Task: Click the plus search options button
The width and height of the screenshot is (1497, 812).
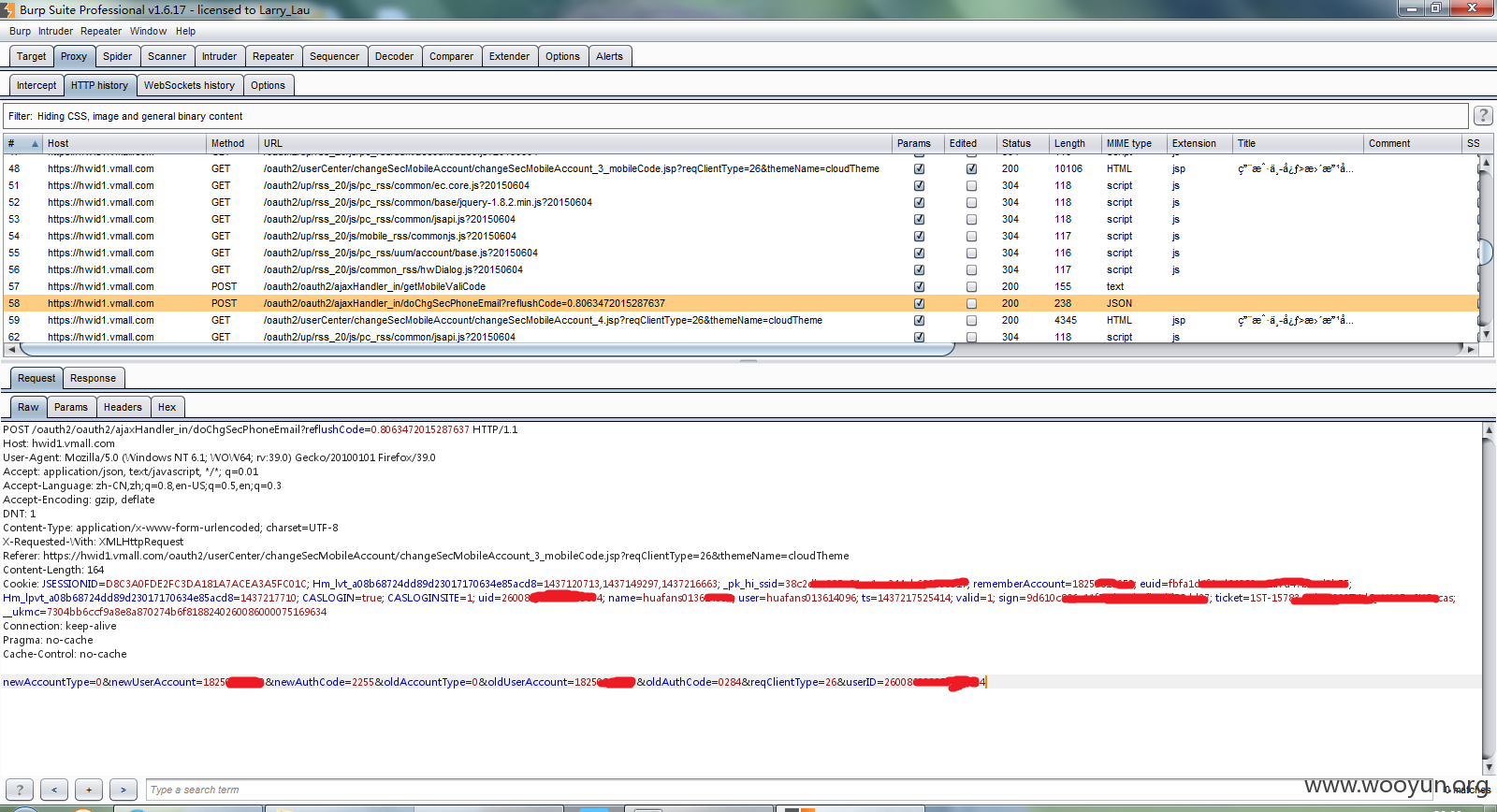Action: [x=89, y=790]
